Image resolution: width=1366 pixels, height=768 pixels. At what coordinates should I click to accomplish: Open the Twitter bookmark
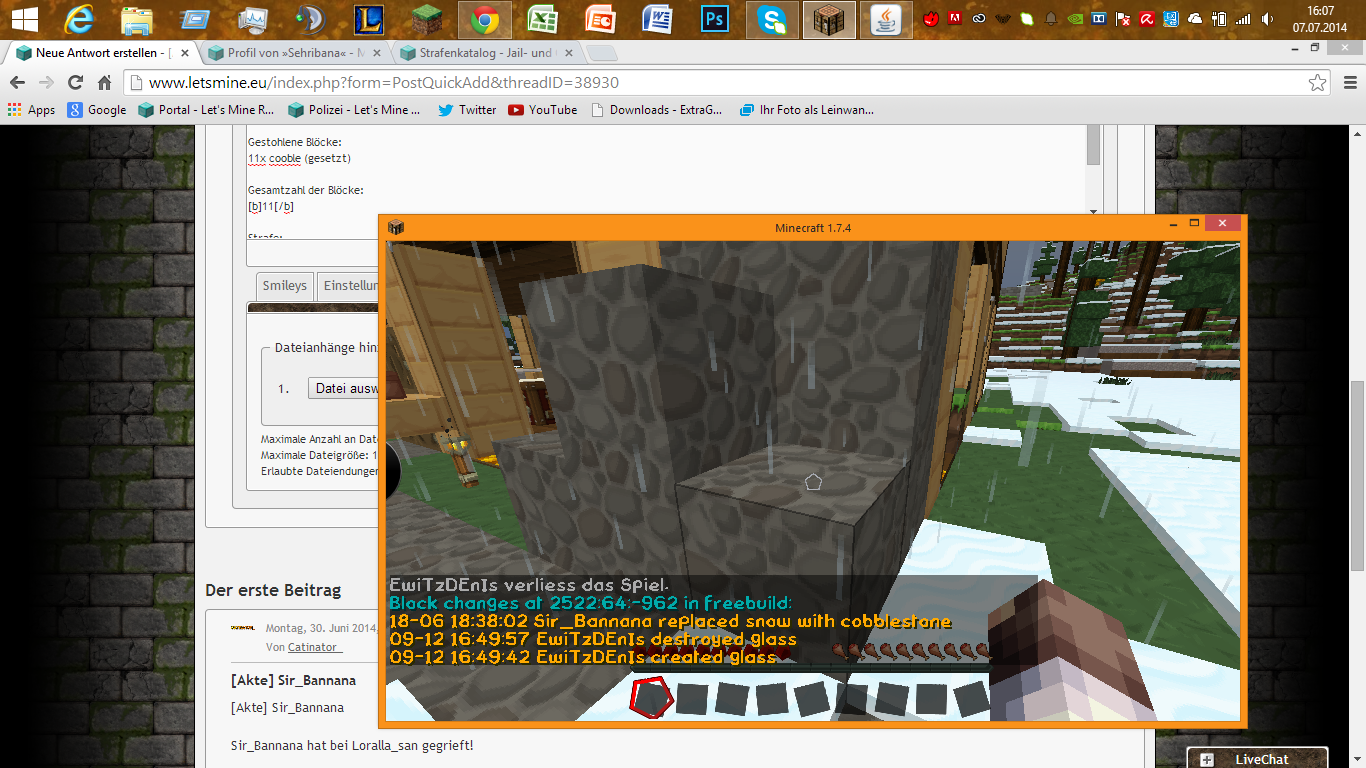click(467, 110)
